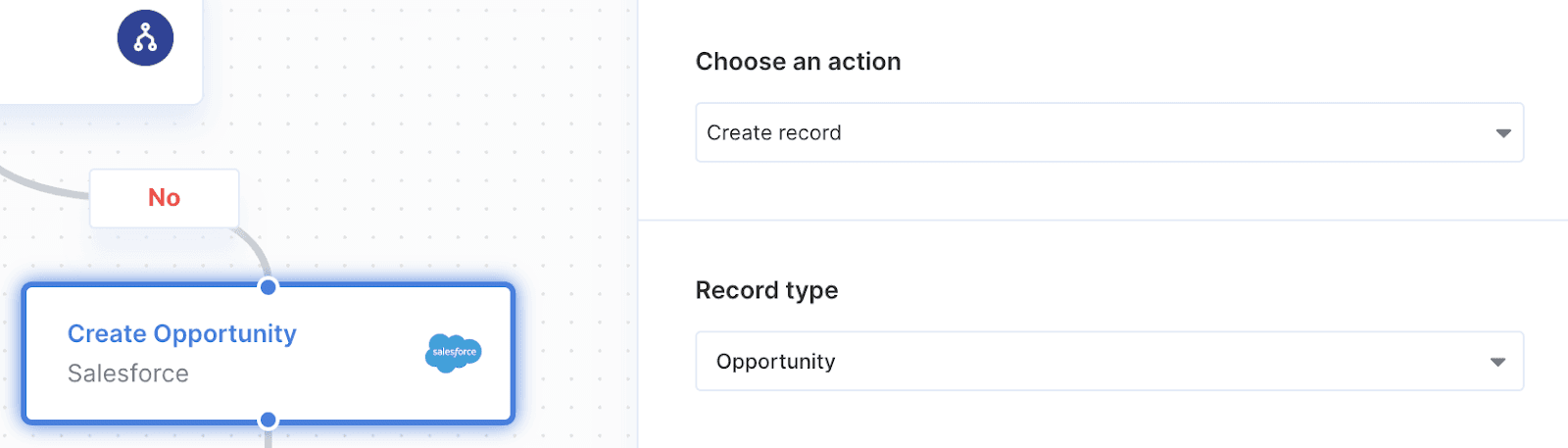
Task: Click the "Salesforce" subtitle on the node
Action: [127, 373]
